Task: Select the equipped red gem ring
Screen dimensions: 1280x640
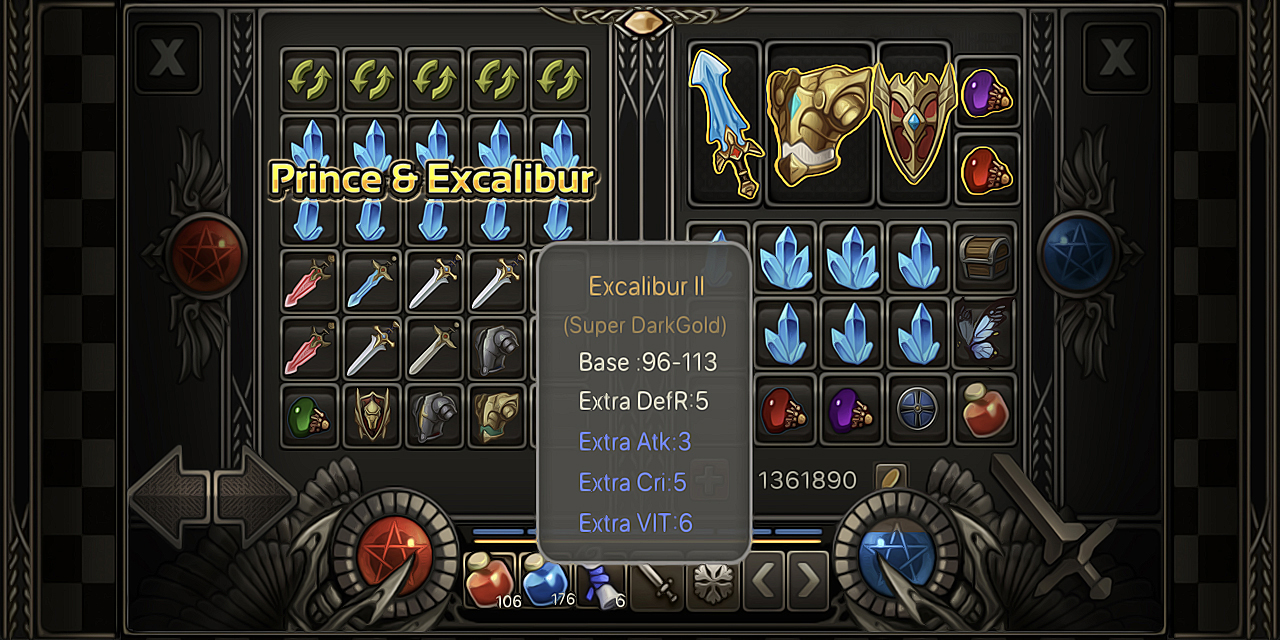Action: (987, 168)
